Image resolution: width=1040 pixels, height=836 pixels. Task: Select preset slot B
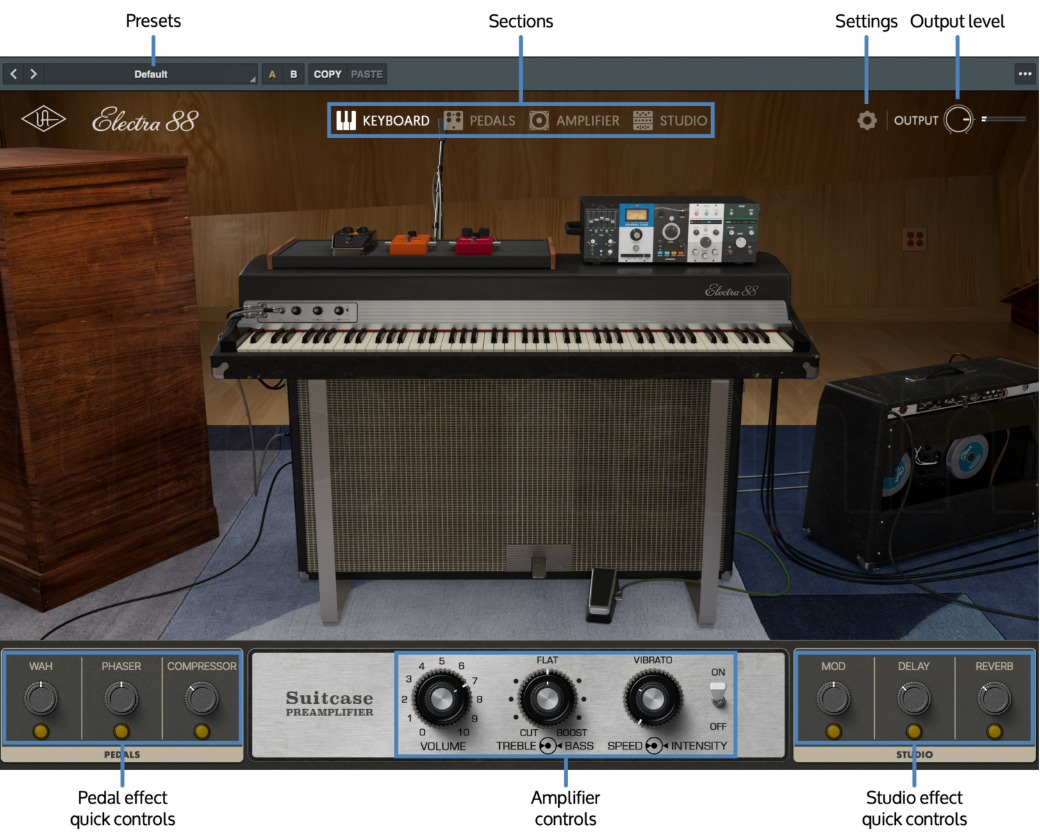(x=293, y=74)
